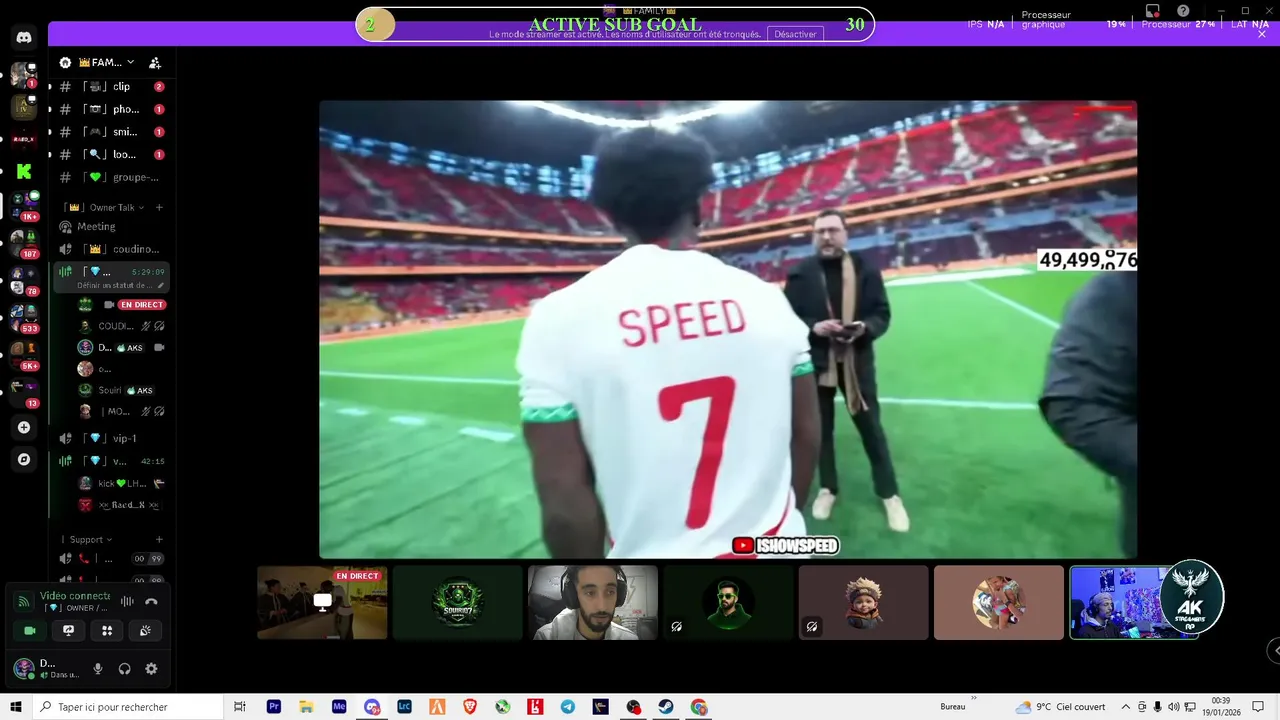This screenshot has height=720, width=1280.
Task: Select user kick LH... in voice channel
Action: 120,483
